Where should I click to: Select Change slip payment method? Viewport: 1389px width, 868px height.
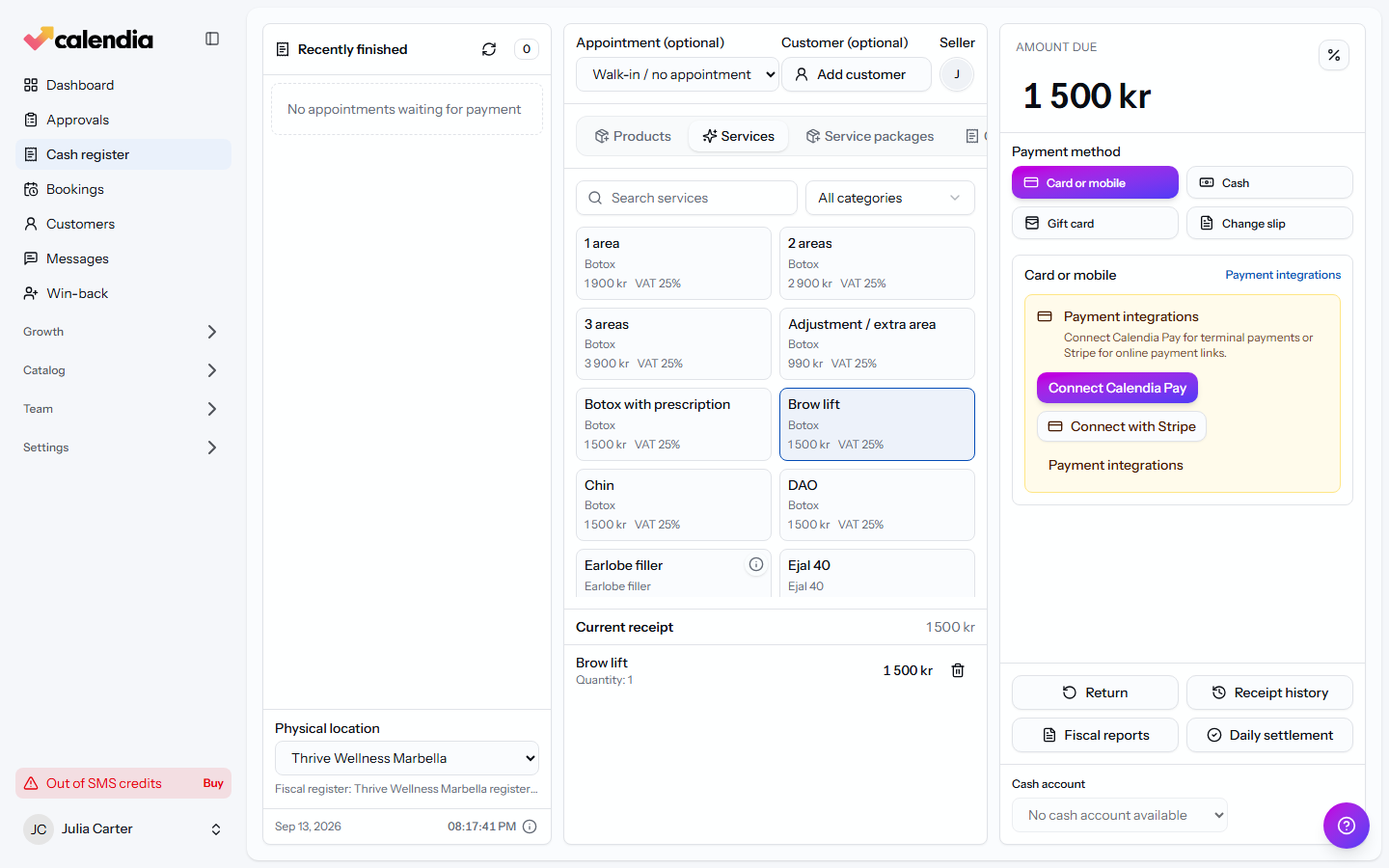(1269, 223)
